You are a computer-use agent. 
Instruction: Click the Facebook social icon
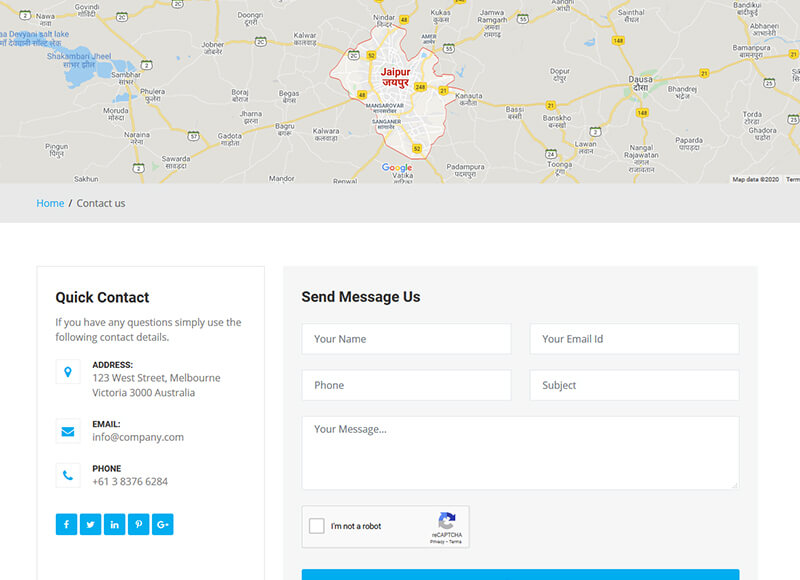coord(67,524)
